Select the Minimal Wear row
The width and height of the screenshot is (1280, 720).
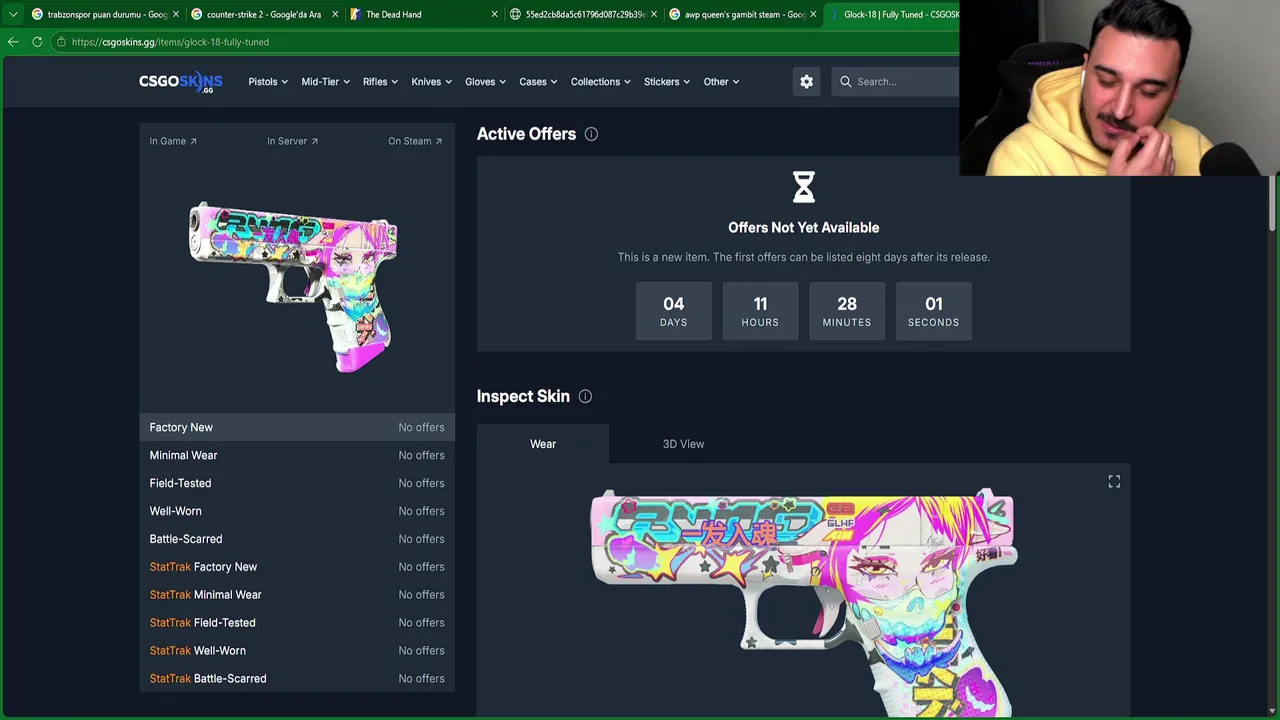coord(297,455)
